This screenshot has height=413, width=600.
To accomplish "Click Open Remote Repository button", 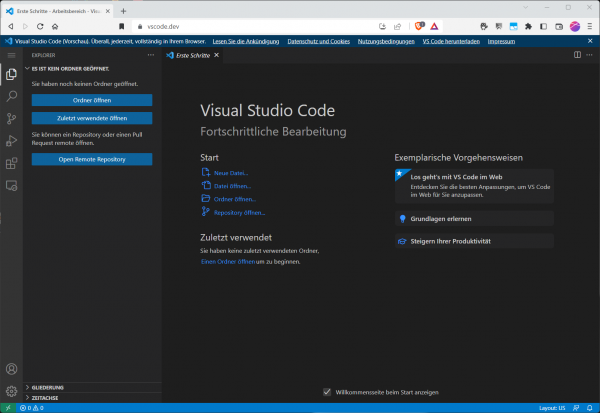I will pos(92,159).
